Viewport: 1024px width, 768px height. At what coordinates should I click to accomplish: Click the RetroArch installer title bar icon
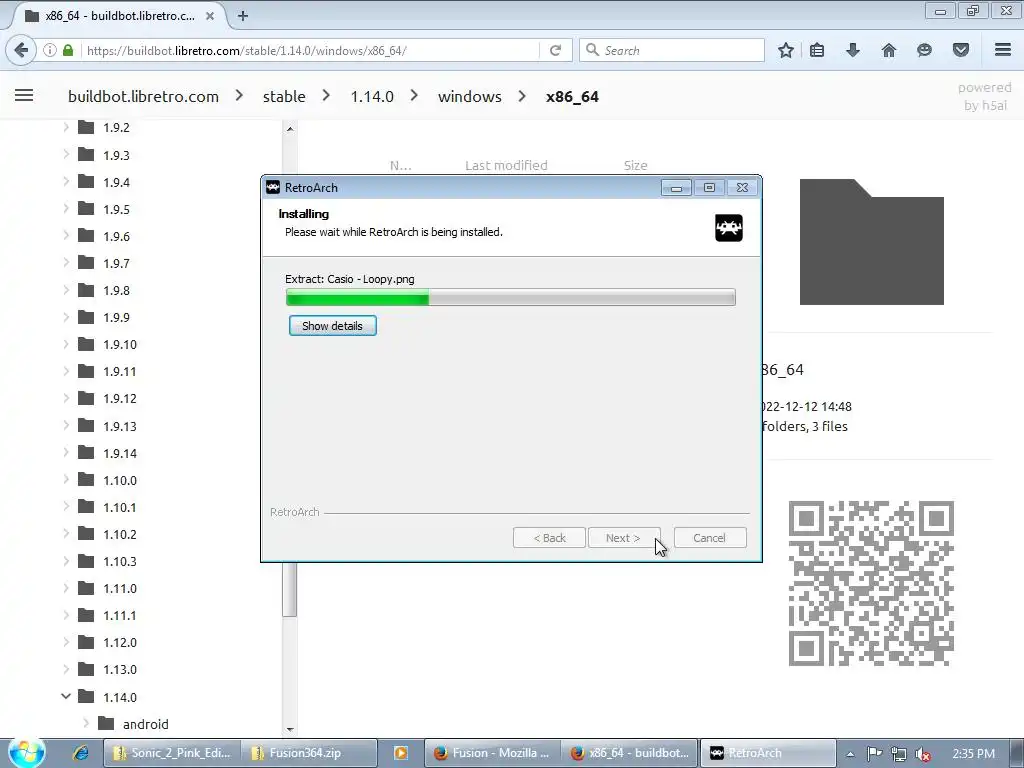(273, 187)
